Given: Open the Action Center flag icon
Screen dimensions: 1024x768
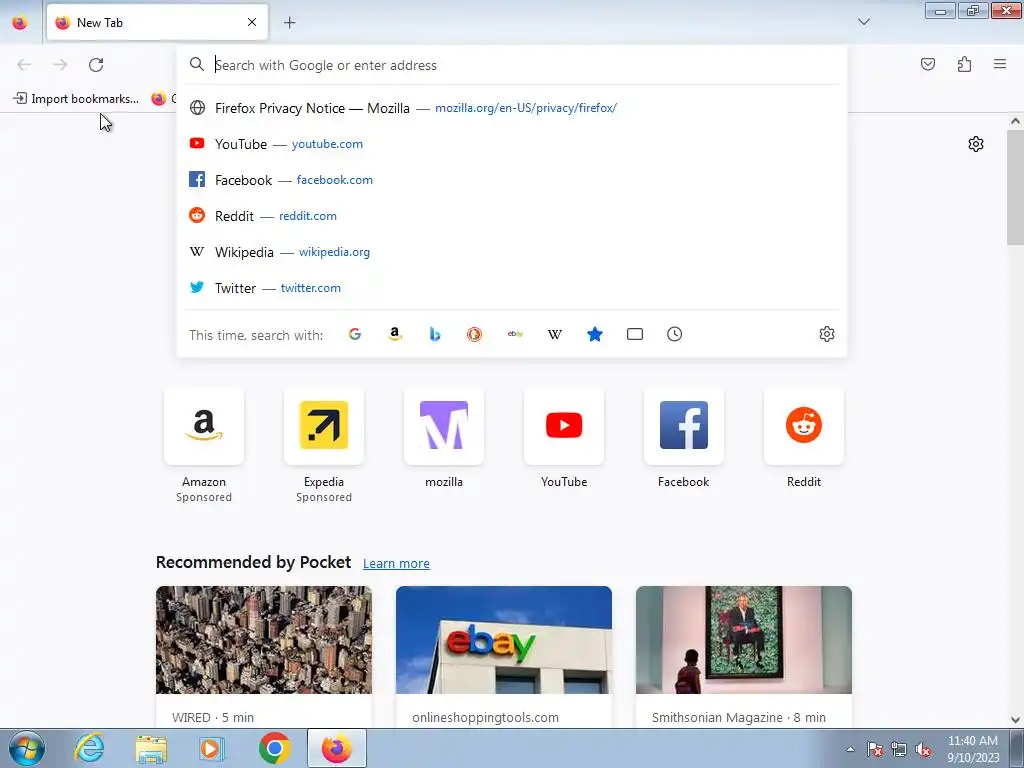Looking at the screenshot, I should [x=874, y=750].
